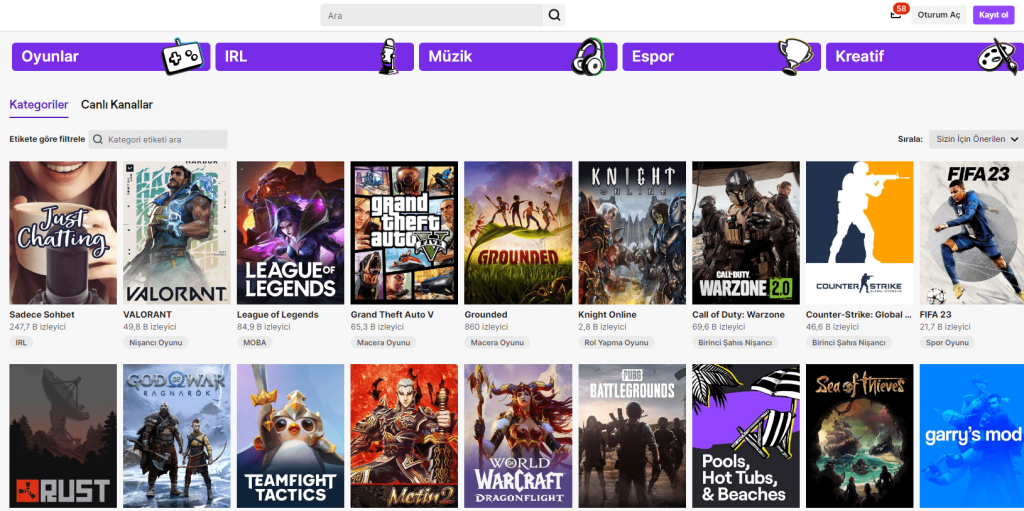
Task: Open the PUBG Battlegrounds cover
Action: point(632,436)
